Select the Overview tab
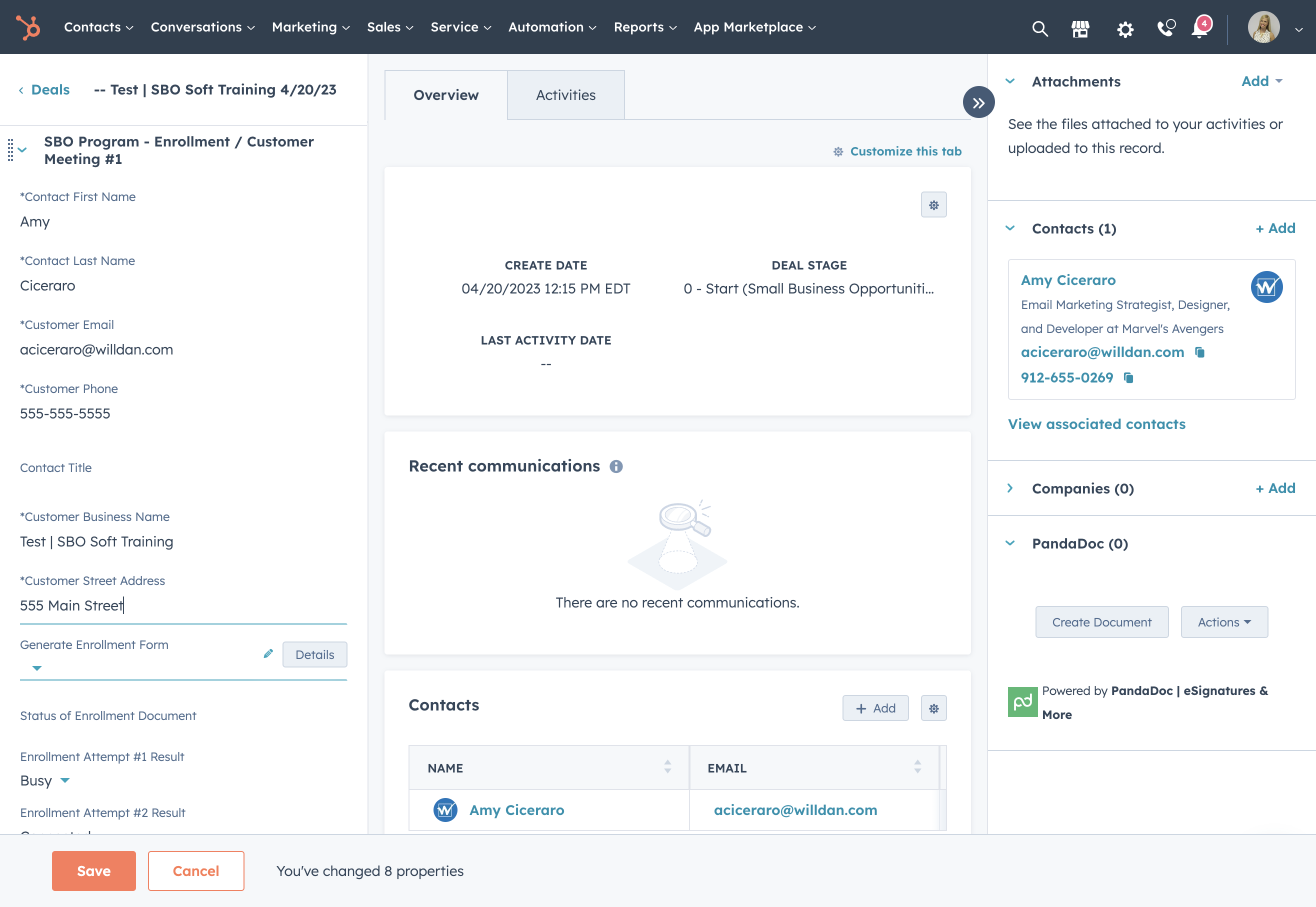 (446, 95)
